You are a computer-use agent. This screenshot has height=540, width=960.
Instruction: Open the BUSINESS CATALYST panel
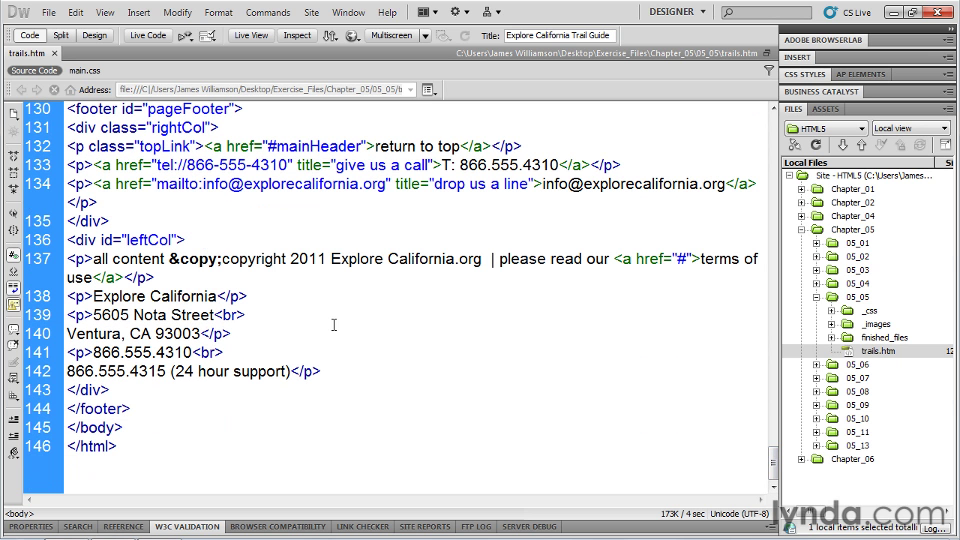[821, 92]
